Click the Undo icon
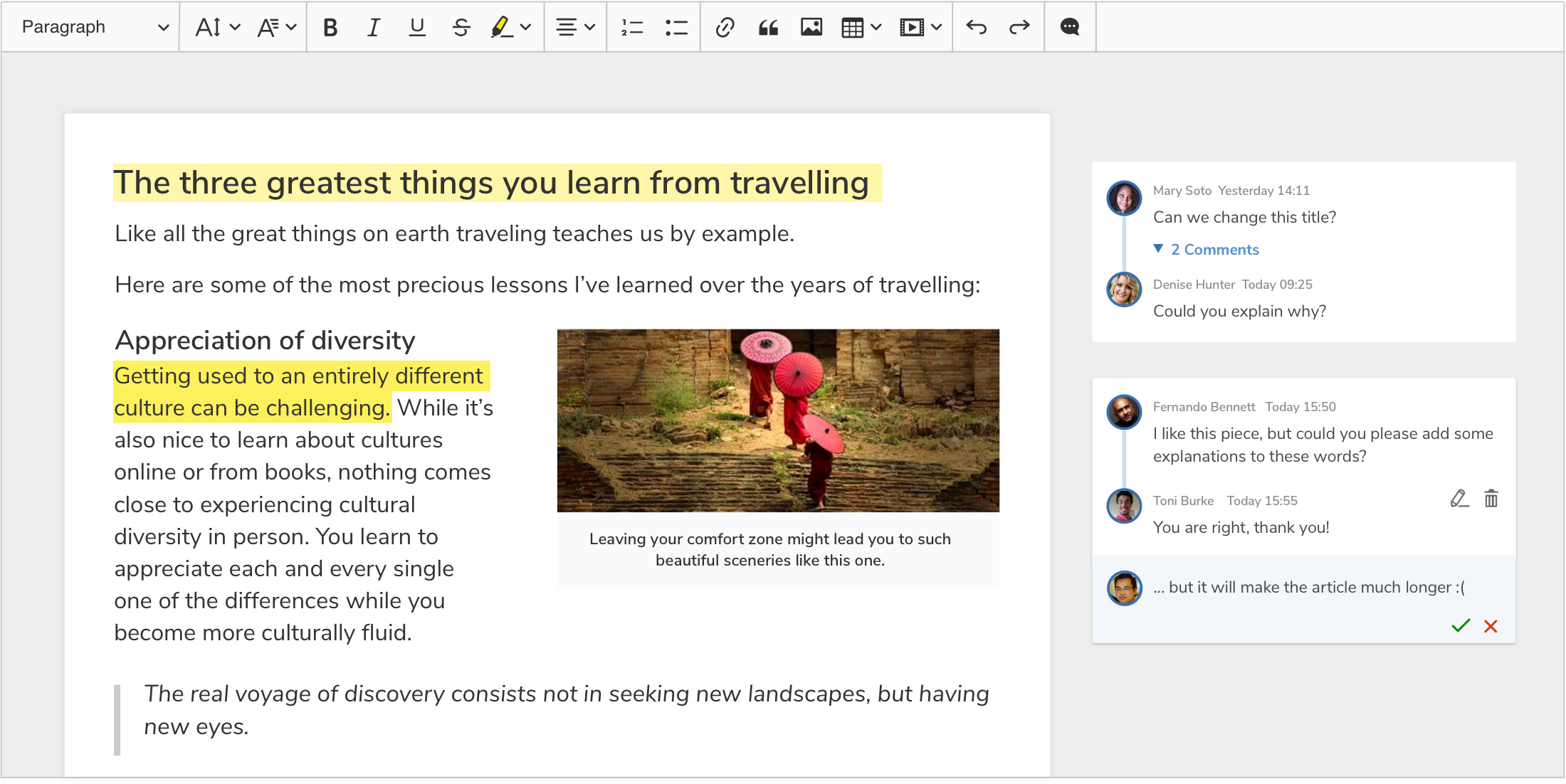Viewport: 1566px width, 784px height. [975, 27]
